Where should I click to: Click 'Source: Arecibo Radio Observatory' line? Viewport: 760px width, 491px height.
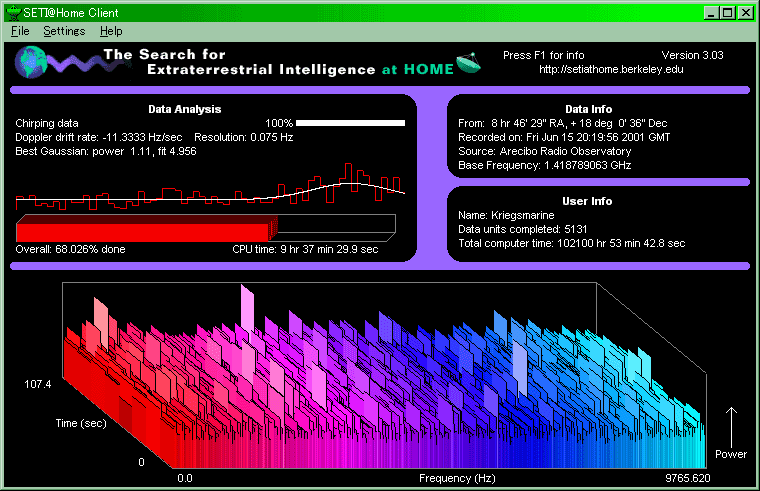(545, 151)
